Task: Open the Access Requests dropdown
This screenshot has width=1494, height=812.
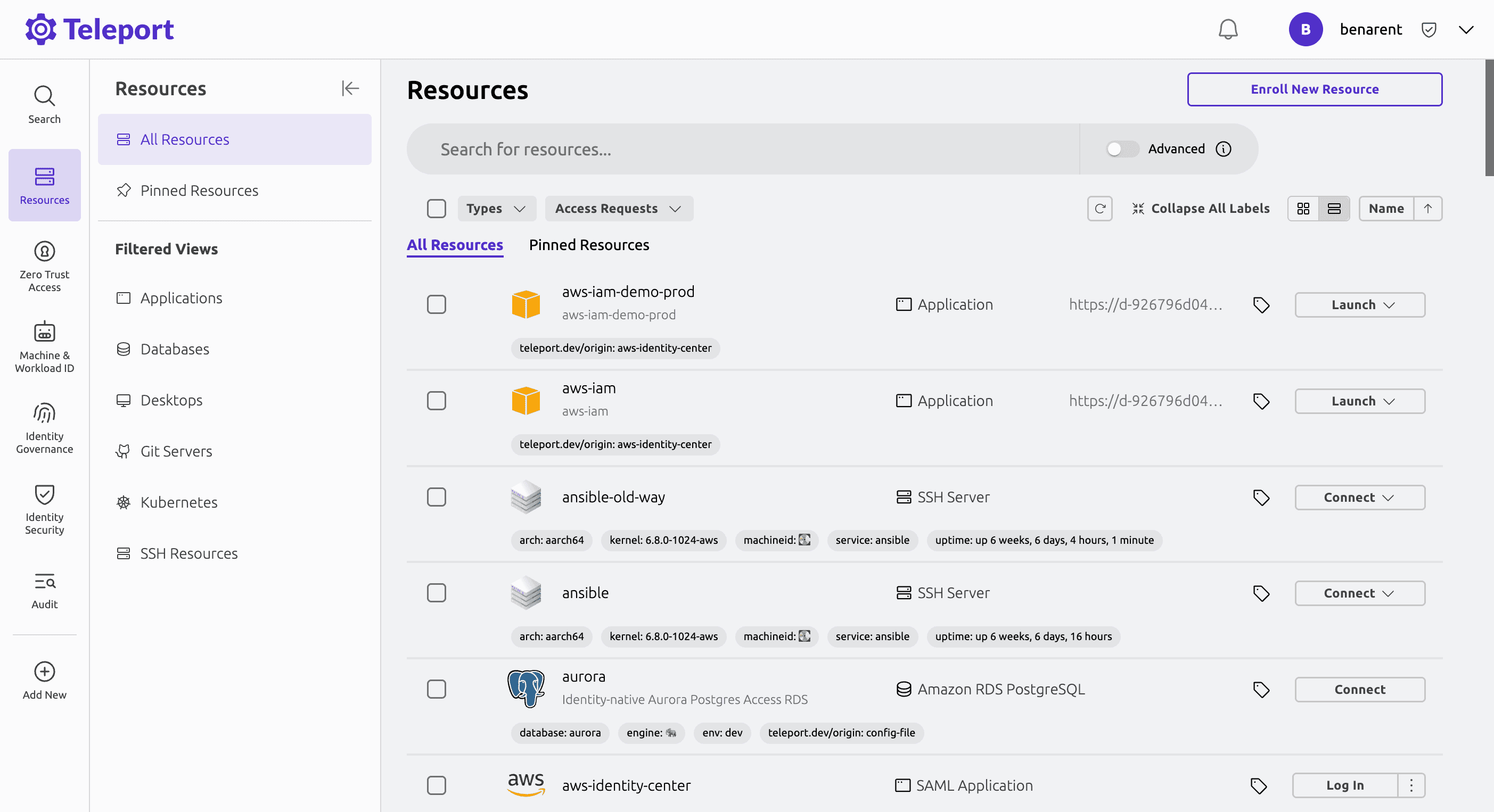Action: 618,209
